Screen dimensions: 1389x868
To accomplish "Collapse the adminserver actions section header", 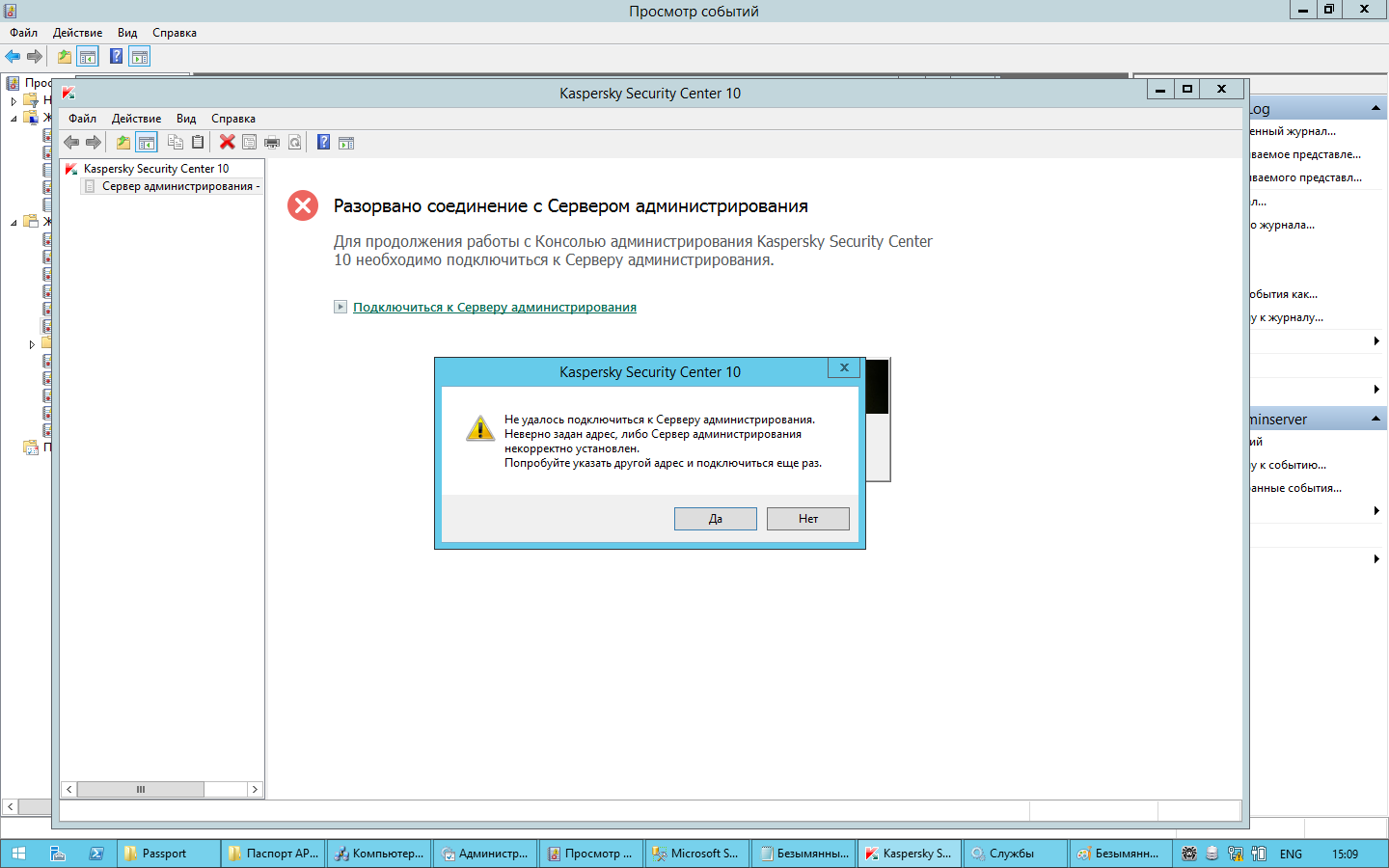I will click(1375, 419).
